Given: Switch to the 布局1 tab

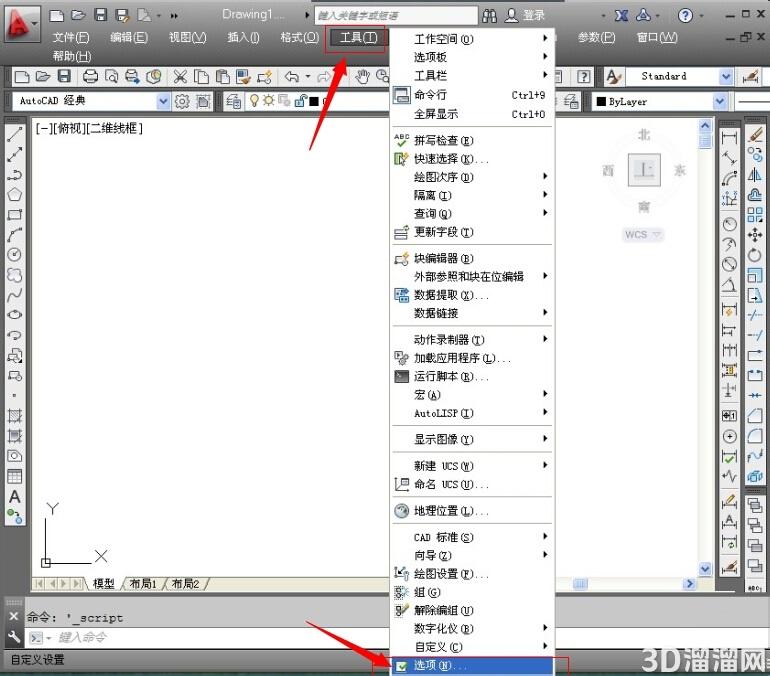Looking at the screenshot, I should click(143, 584).
